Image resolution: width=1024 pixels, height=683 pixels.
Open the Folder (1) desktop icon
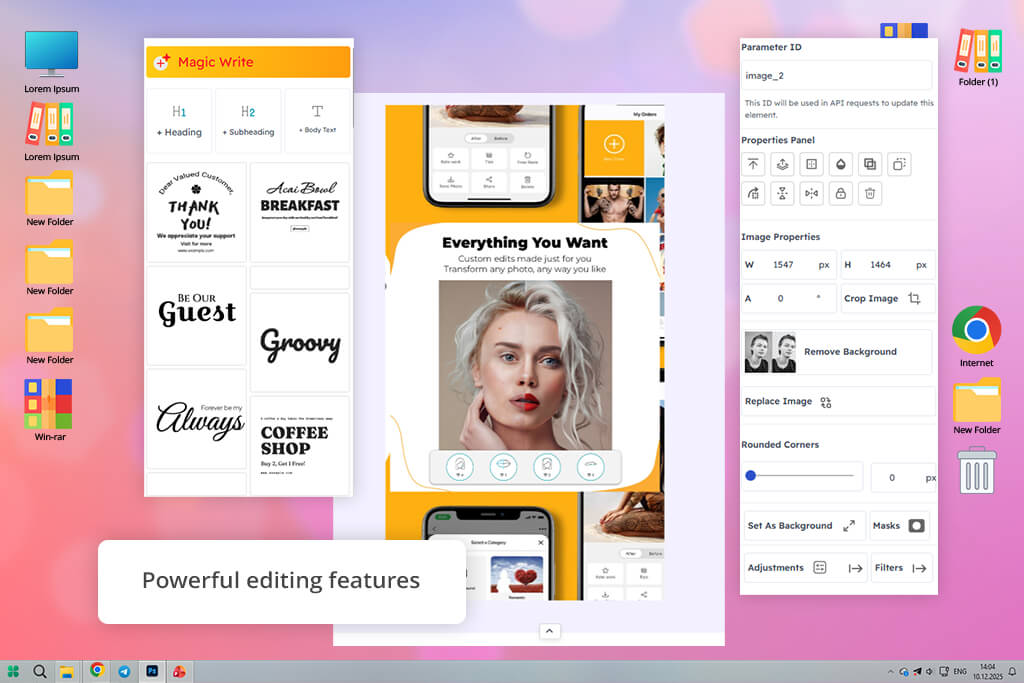pyautogui.click(x=978, y=57)
